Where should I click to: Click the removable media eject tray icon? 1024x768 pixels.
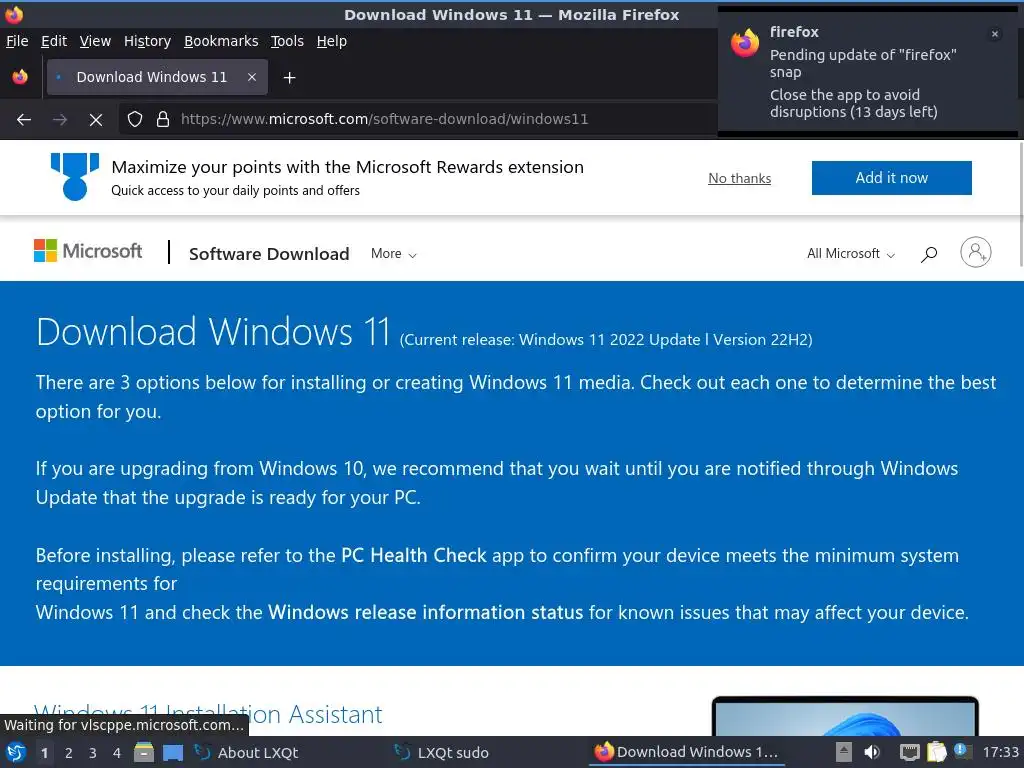coord(844,753)
